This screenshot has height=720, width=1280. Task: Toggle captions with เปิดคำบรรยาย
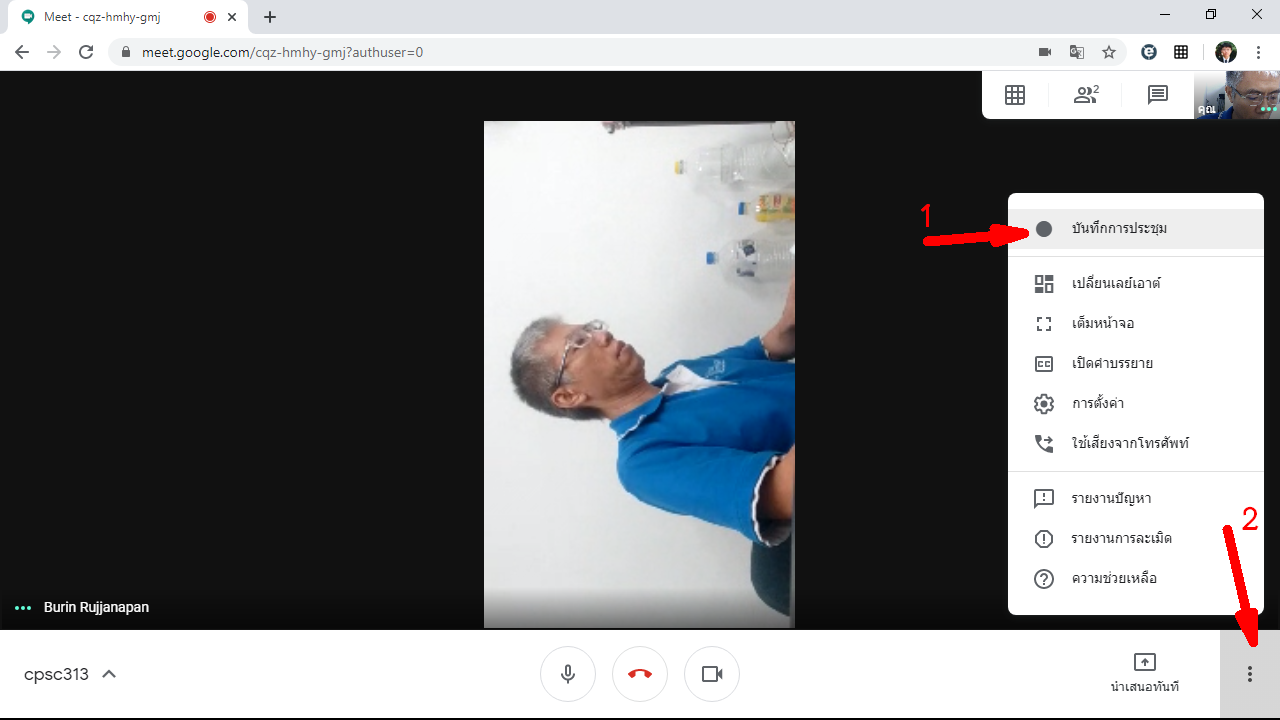(x=1112, y=363)
